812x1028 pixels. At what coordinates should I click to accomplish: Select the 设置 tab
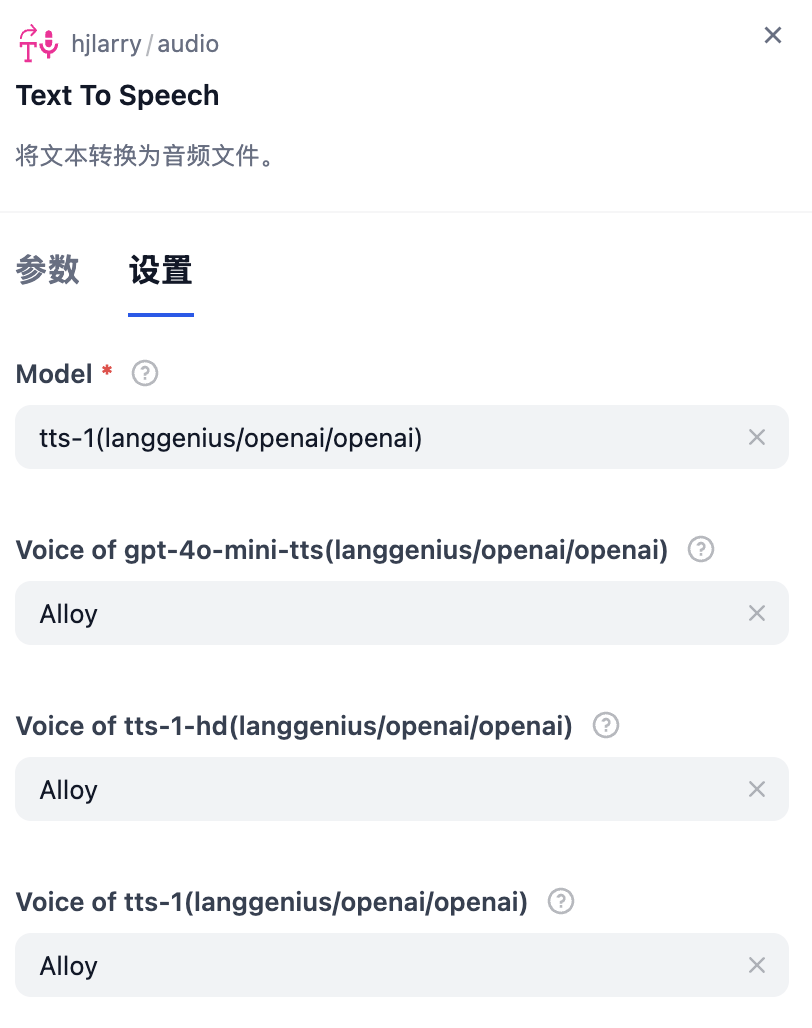160,271
